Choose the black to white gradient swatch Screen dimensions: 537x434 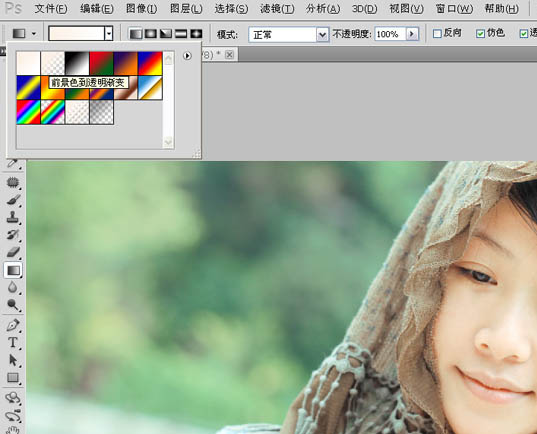(x=77, y=63)
